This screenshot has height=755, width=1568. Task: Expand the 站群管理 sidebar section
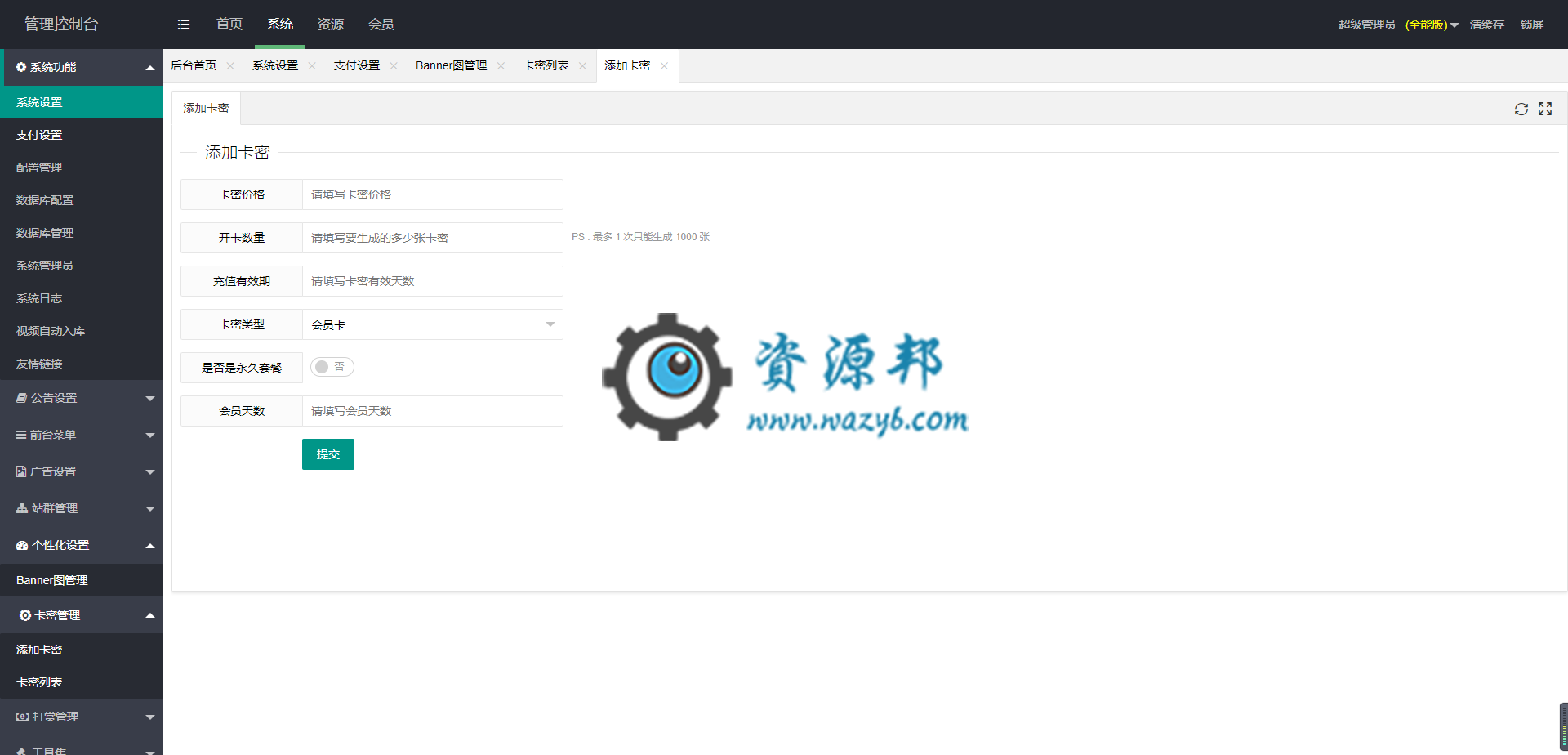[x=82, y=508]
